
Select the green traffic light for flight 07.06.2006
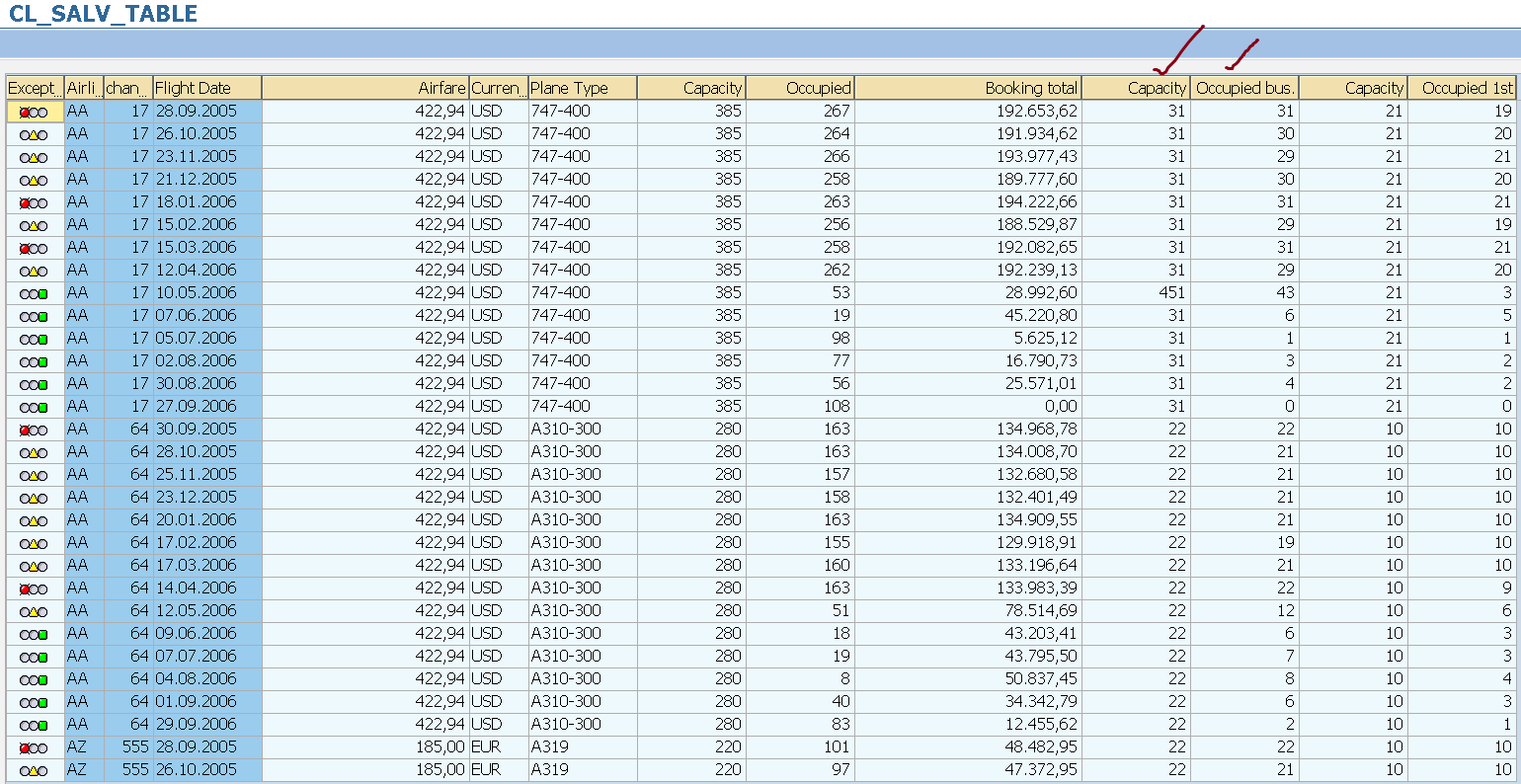(x=34, y=316)
